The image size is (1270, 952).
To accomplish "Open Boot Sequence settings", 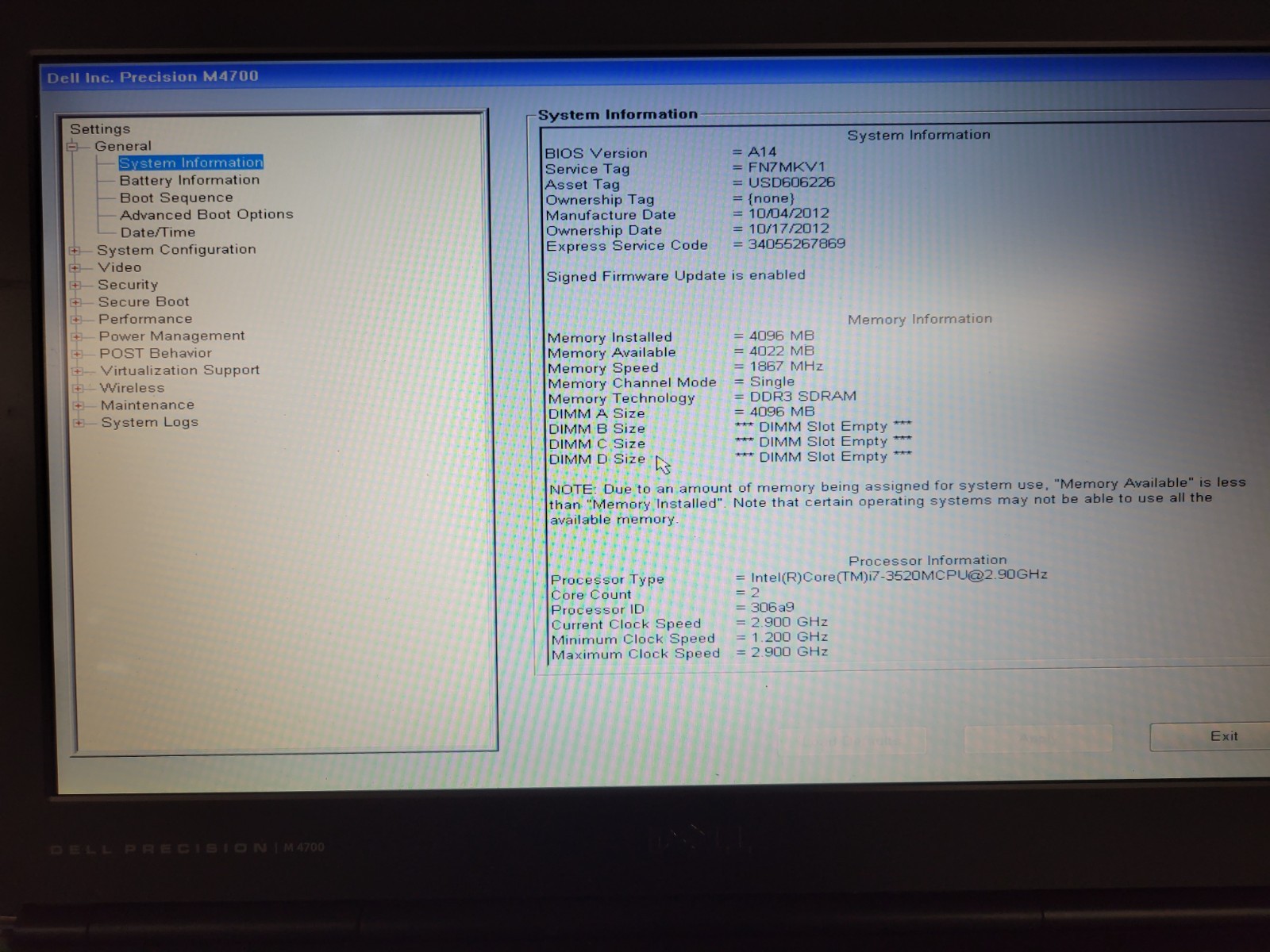I will click(176, 198).
